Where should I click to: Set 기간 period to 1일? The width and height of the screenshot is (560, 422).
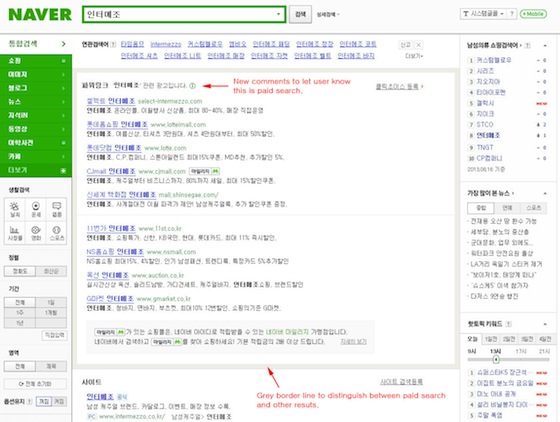[x=51, y=302]
